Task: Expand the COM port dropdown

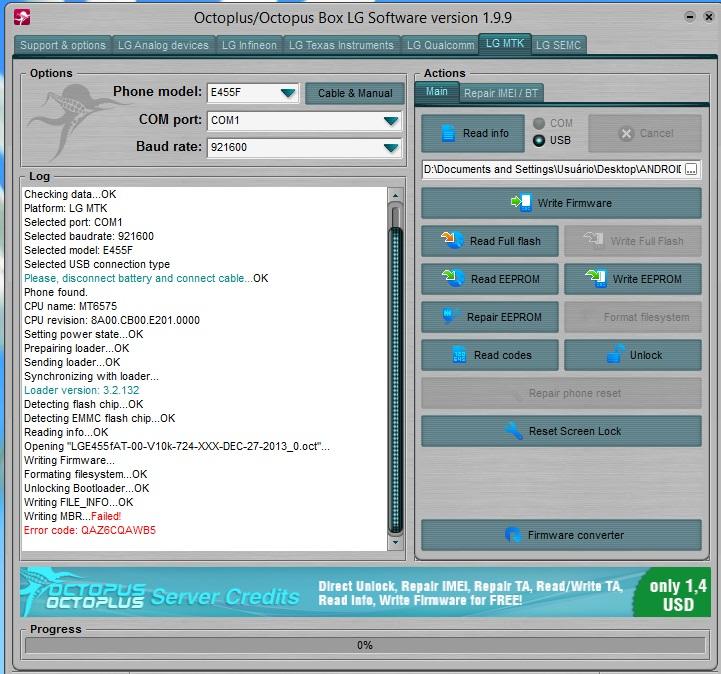Action: pyautogui.click(x=391, y=121)
